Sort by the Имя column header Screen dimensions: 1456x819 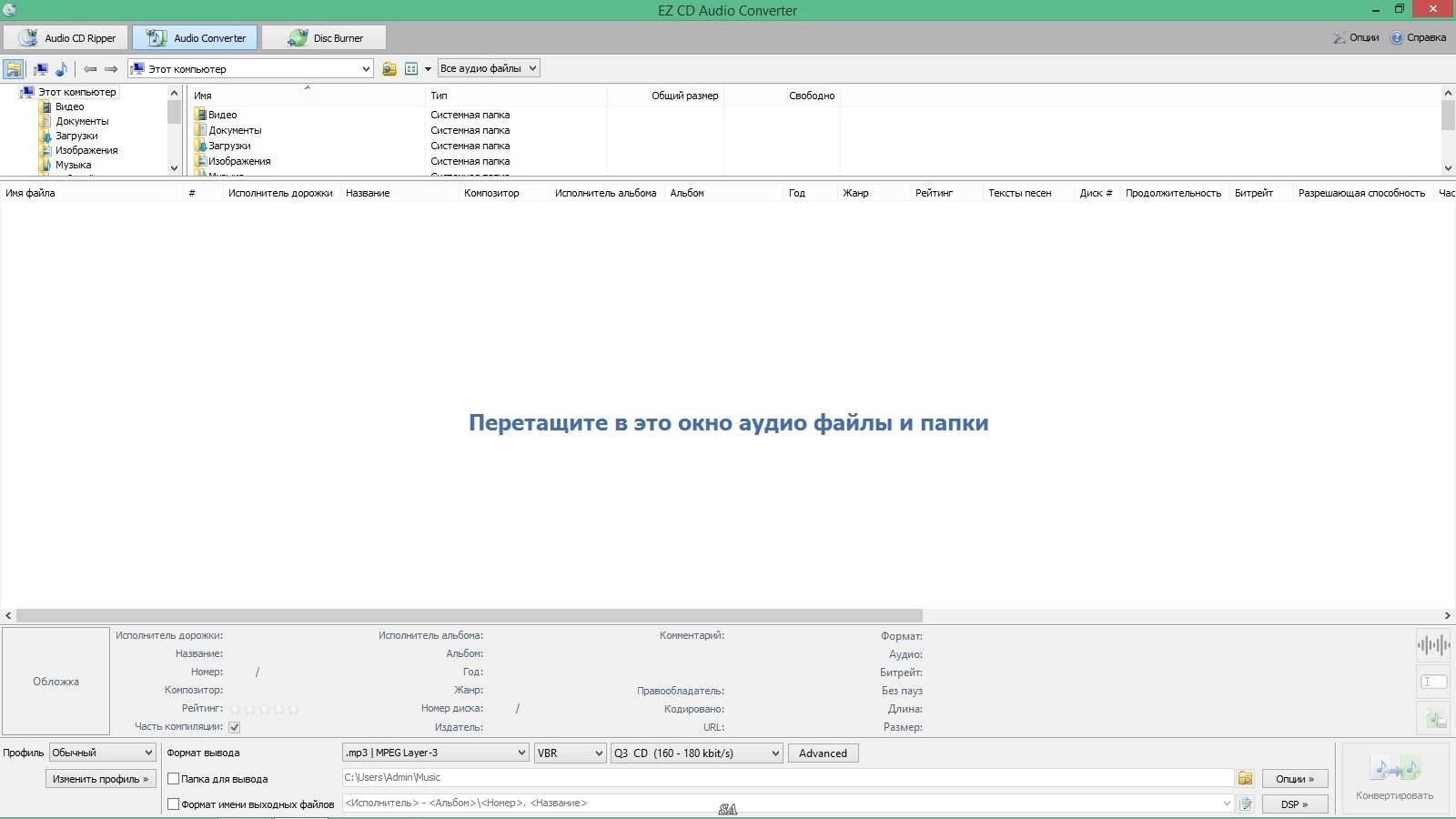[307, 96]
